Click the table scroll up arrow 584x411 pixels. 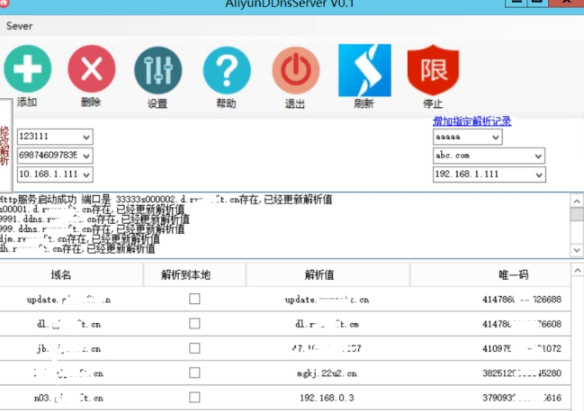[x=578, y=270]
